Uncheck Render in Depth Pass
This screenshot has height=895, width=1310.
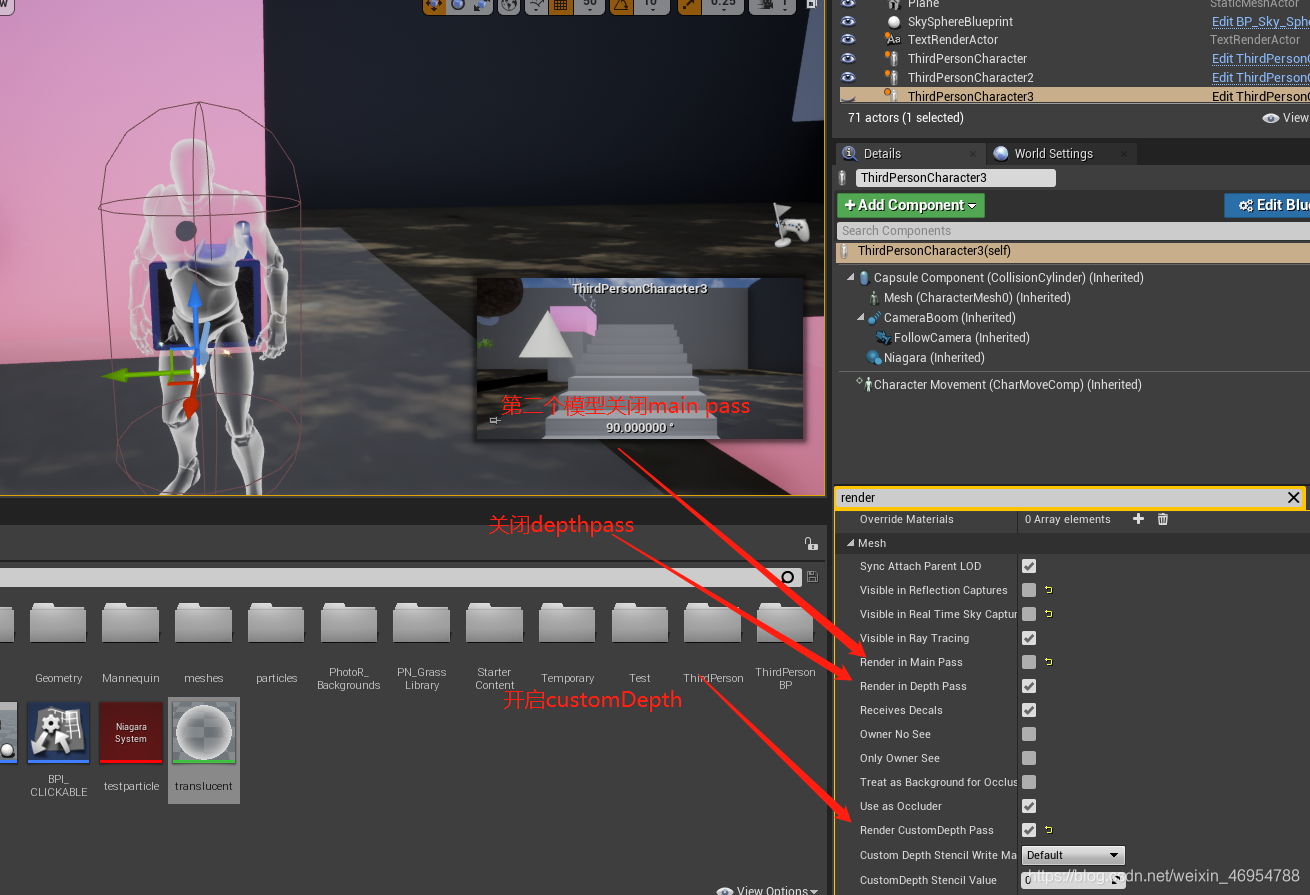click(1029, 686)
